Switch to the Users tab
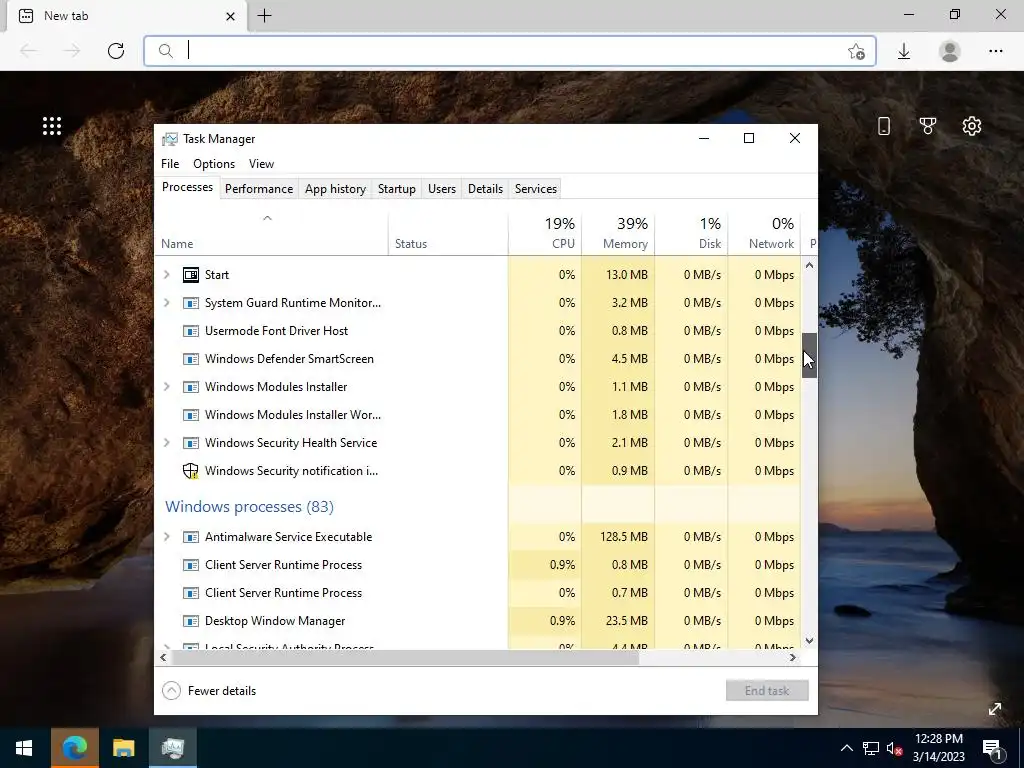This screenshot has height=768, width=1024. coord(441,189)
